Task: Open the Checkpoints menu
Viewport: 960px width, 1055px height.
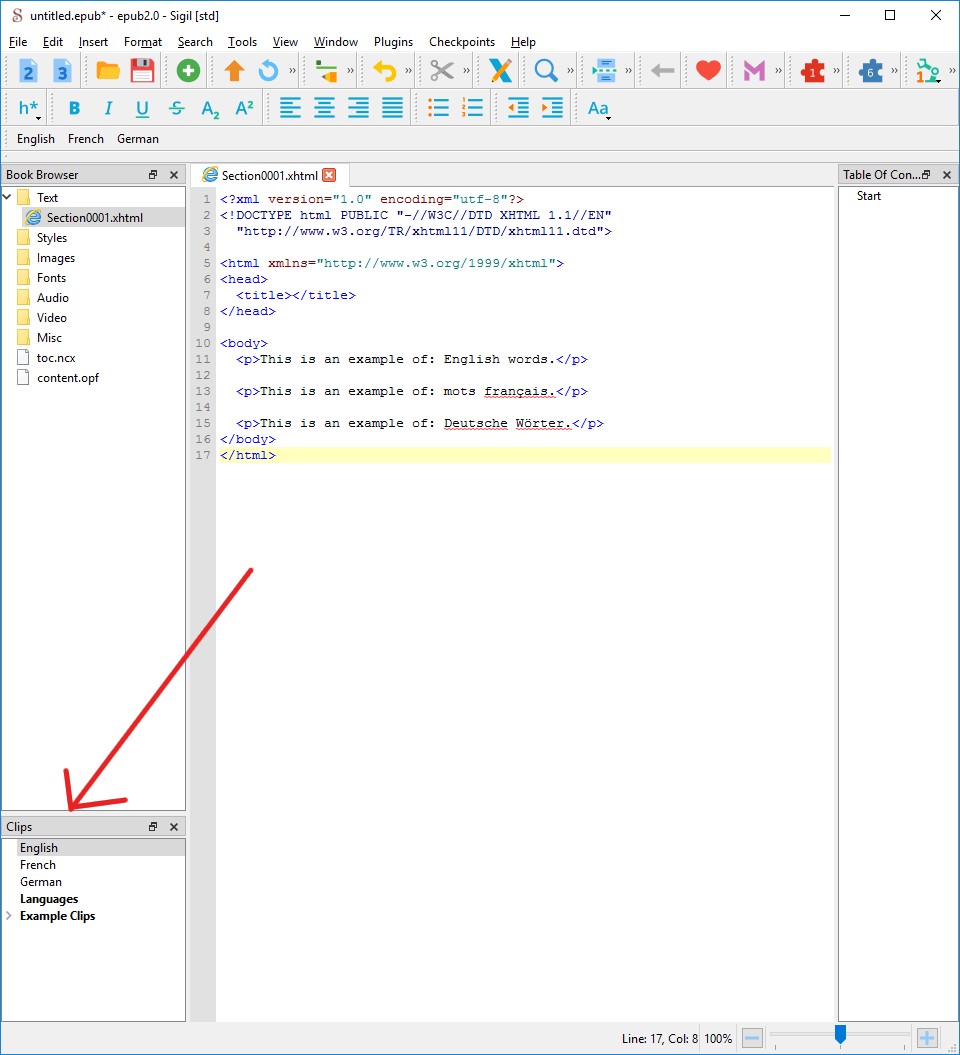Action: click(461, 42)
